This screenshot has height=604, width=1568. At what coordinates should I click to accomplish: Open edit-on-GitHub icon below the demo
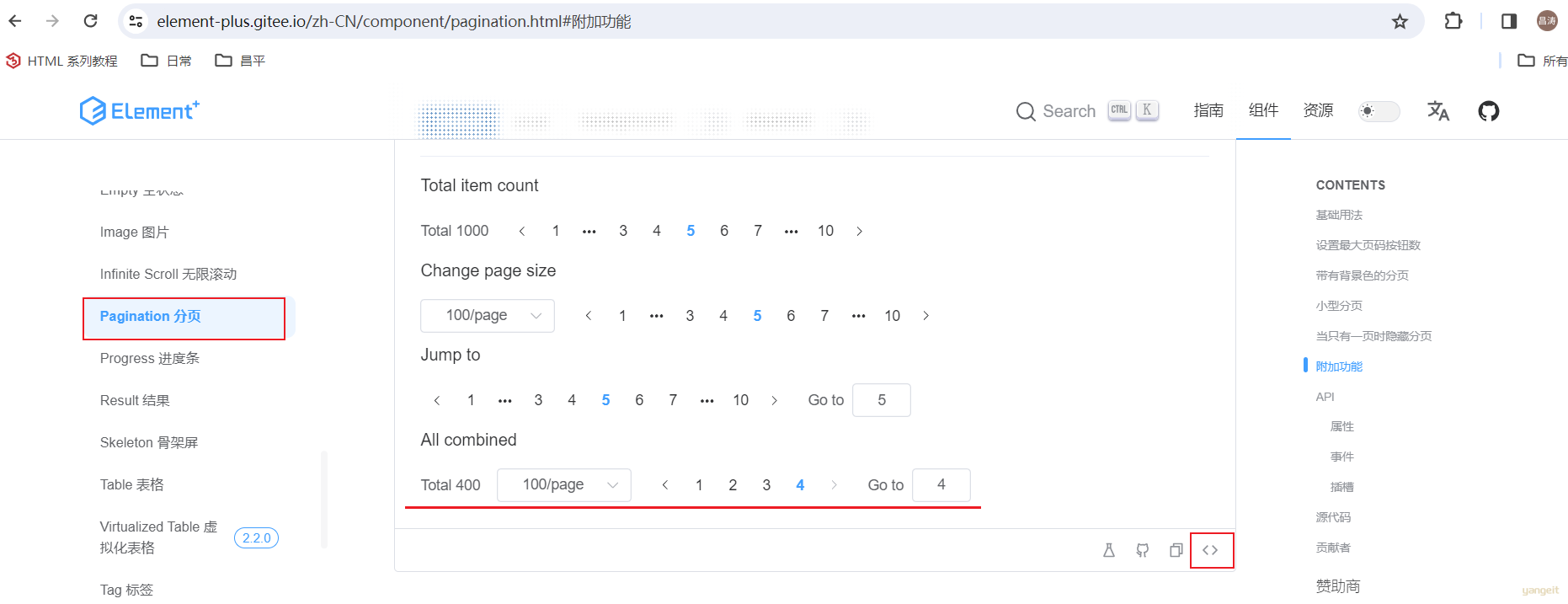pyautogui.click(x=1143, y=550)
